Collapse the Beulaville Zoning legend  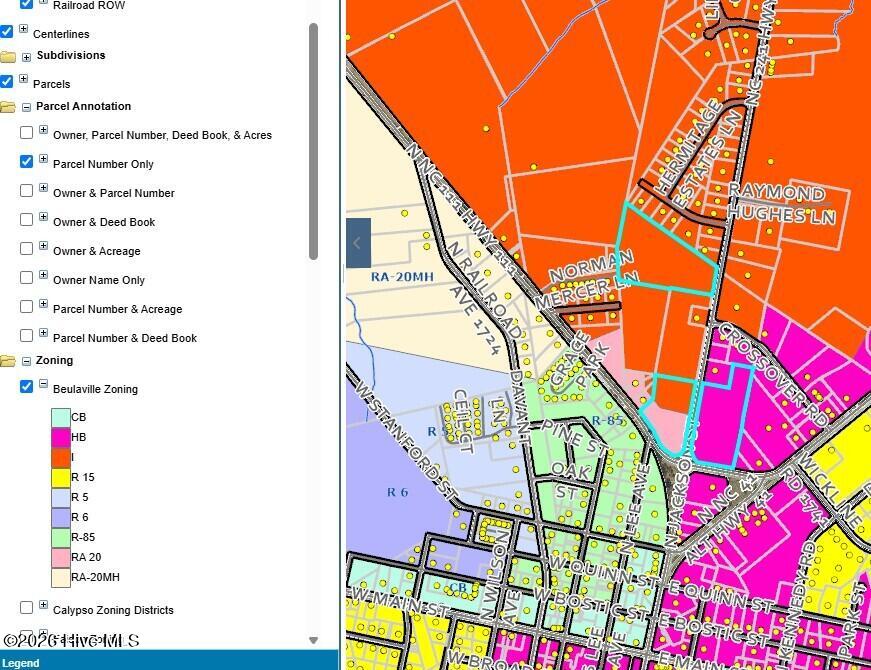(x=43, y=383)
